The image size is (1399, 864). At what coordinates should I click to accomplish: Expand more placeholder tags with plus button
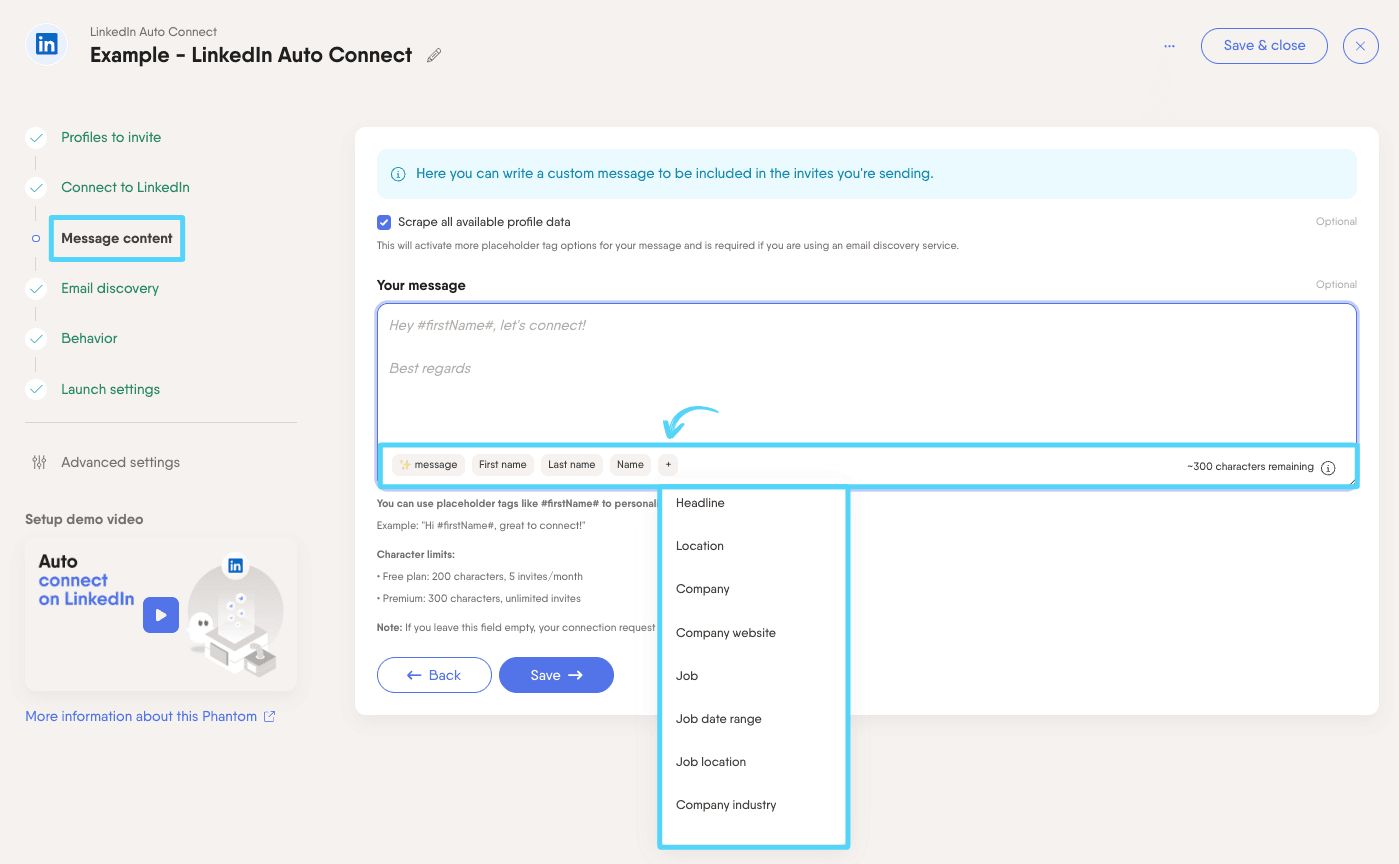pos(668,464)
